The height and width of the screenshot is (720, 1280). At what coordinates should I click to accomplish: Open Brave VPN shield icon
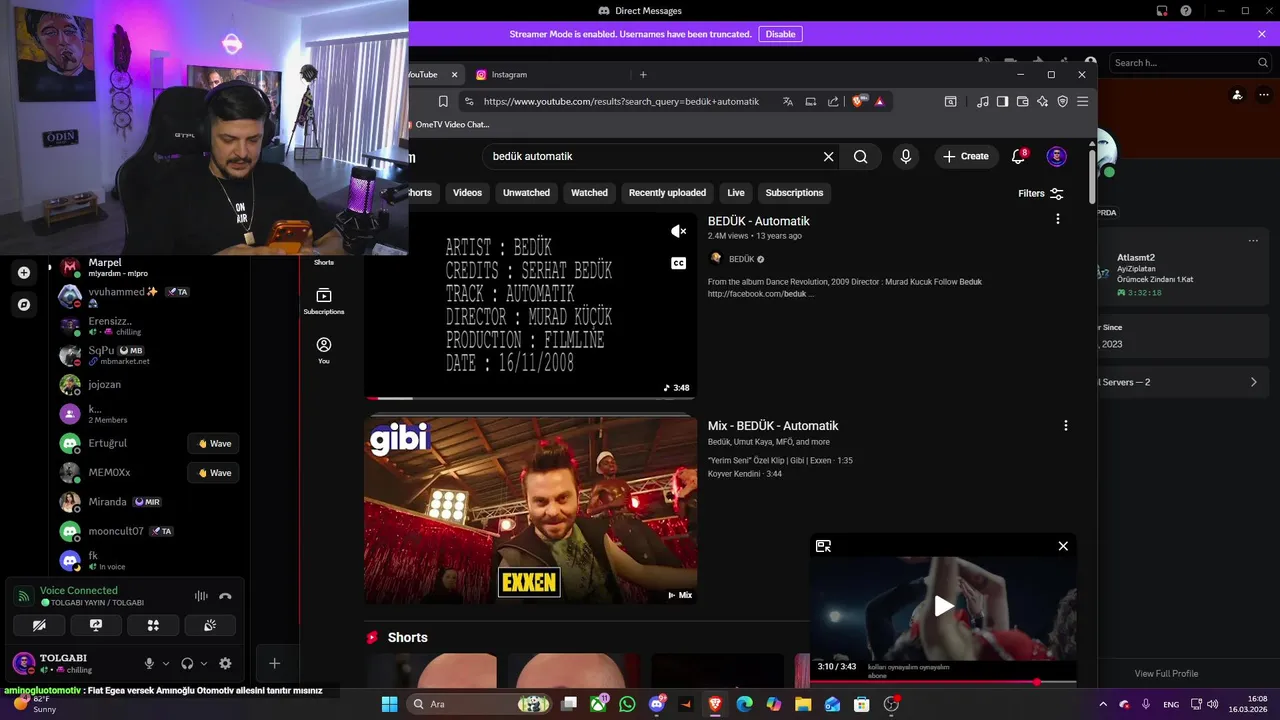(x=1062, y=101)
